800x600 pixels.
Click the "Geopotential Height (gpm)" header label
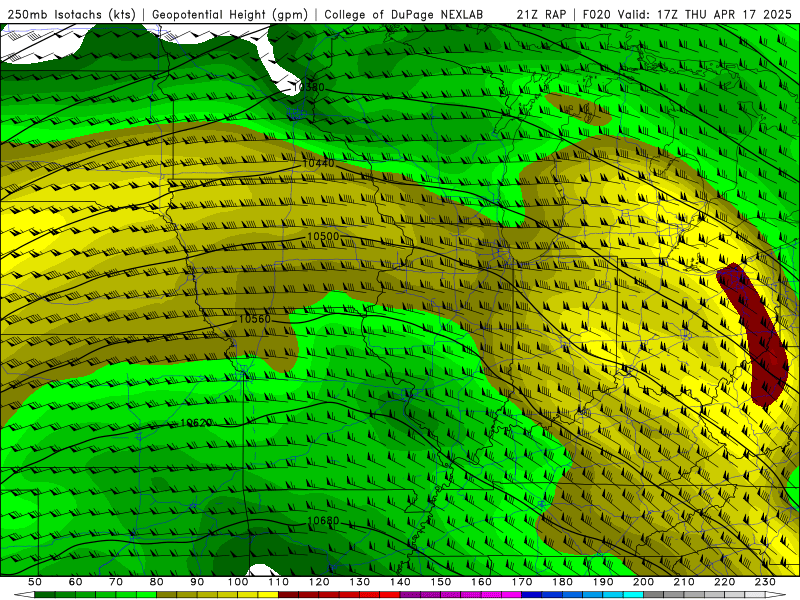230,14
